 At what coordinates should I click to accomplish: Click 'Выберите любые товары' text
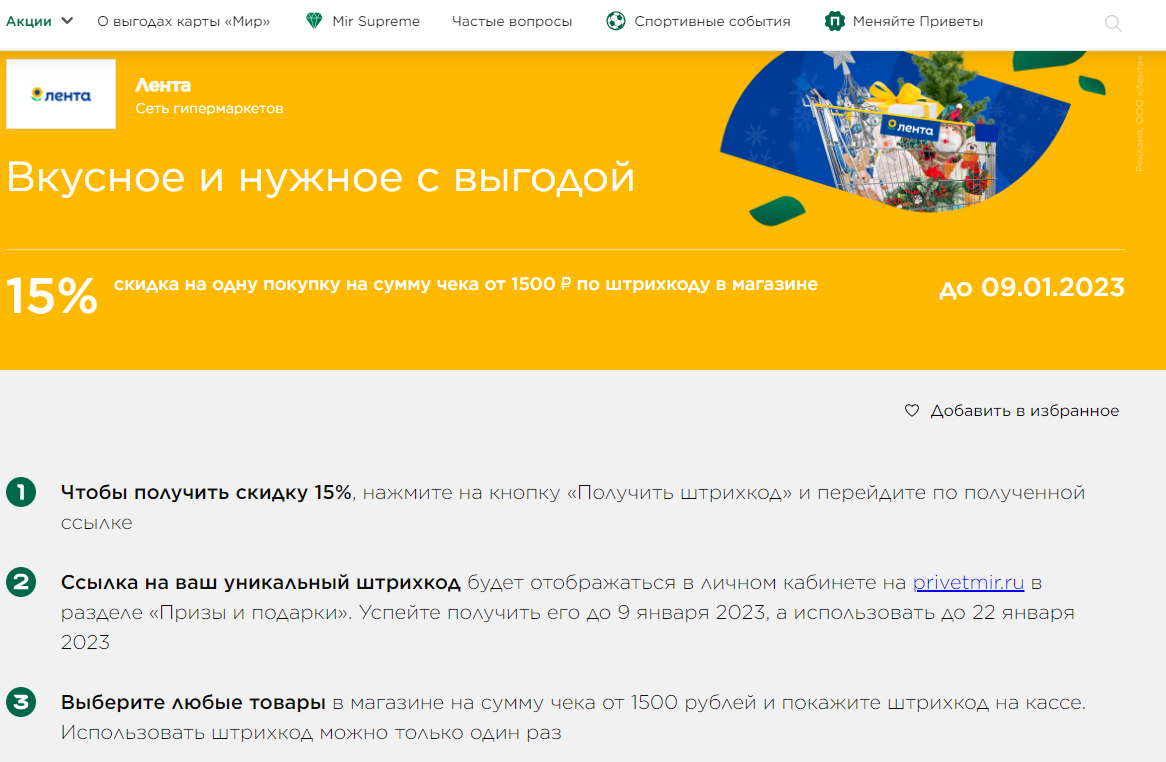[x=193, y=702]
